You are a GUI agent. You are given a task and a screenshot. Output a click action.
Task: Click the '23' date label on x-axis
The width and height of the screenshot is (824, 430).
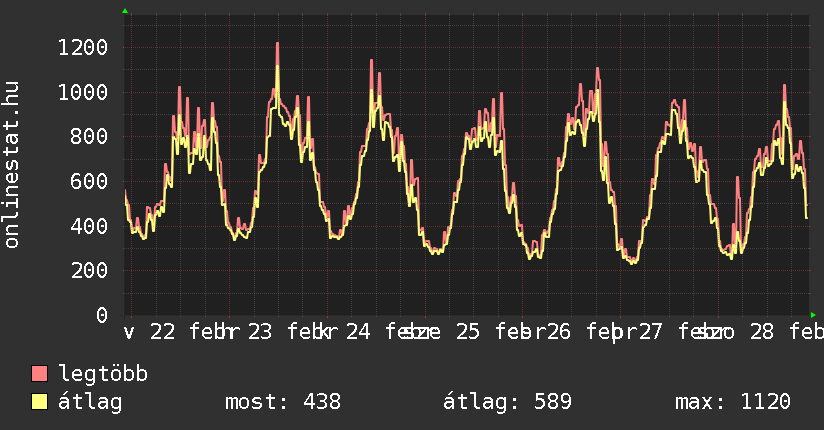click(260, 332)
